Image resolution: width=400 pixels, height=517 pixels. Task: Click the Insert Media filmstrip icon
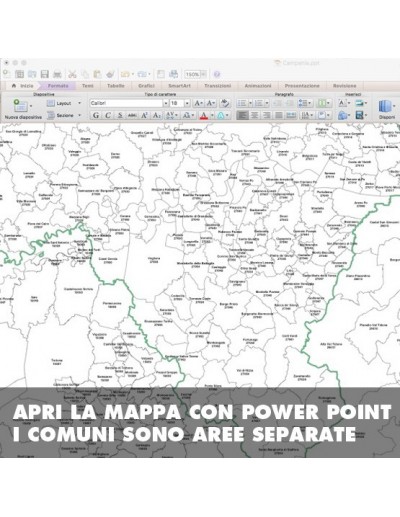click(360, 115)
